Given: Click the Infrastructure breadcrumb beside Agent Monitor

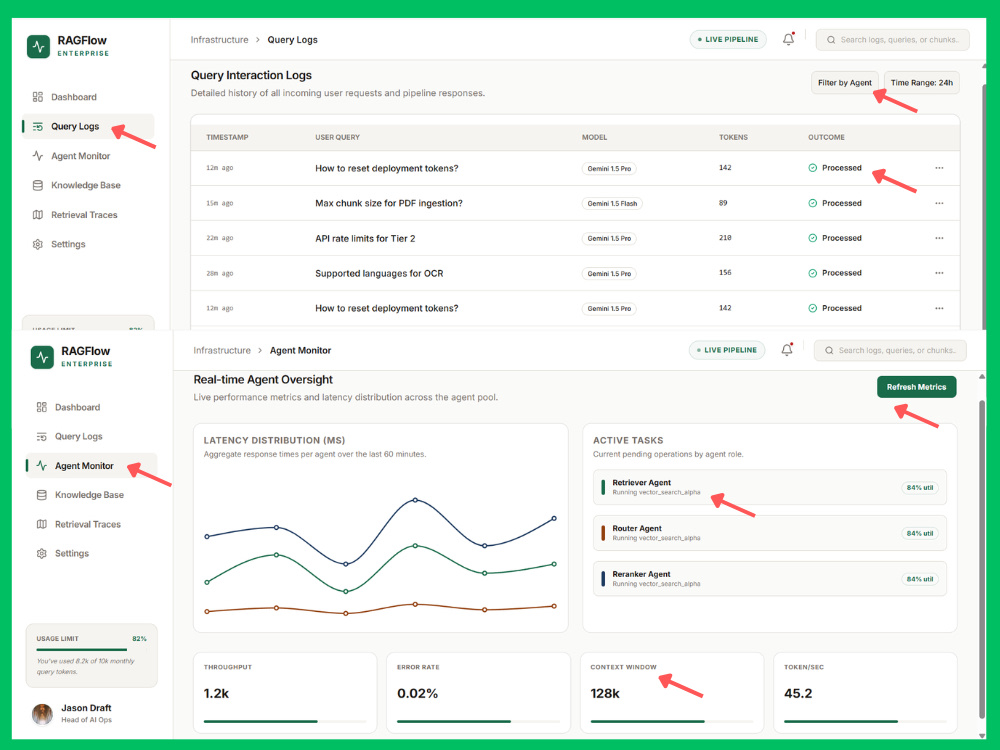Looking at the screenshot, I should point(222,350).
